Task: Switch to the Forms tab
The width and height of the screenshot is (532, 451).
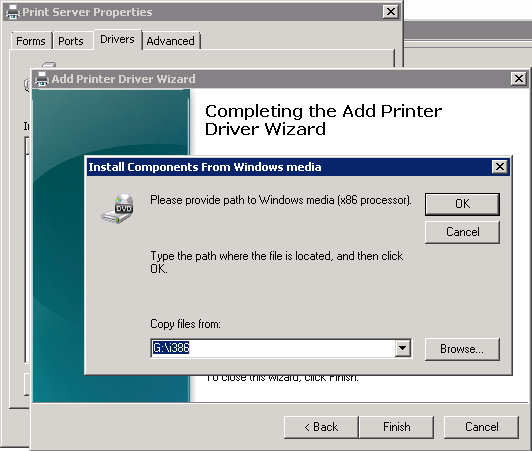Action: pos(31,41)
